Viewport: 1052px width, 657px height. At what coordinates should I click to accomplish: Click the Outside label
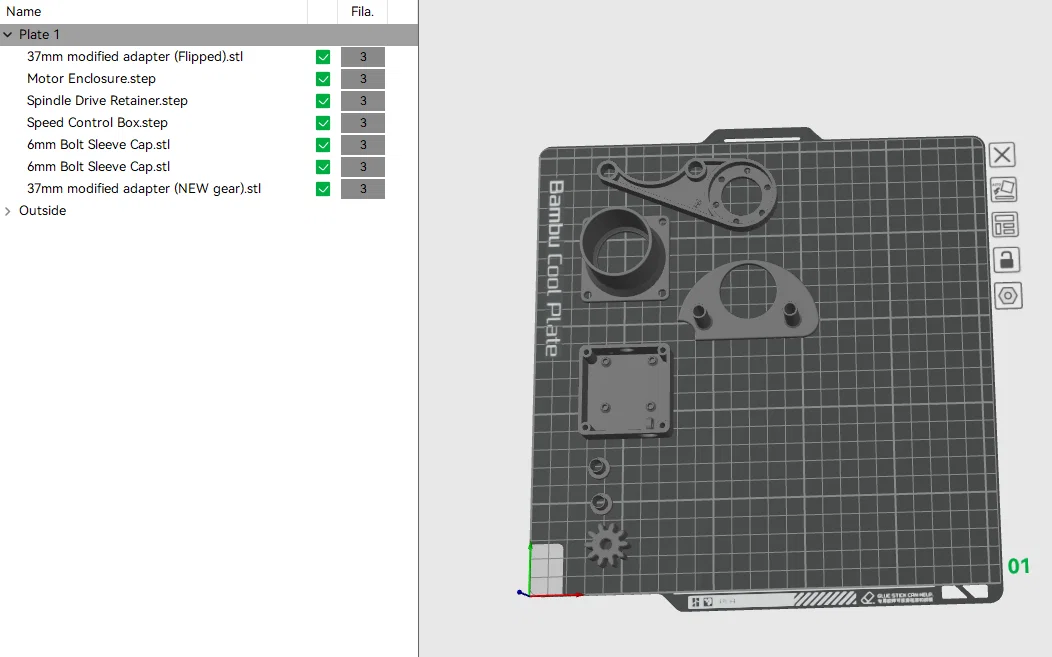42,211
